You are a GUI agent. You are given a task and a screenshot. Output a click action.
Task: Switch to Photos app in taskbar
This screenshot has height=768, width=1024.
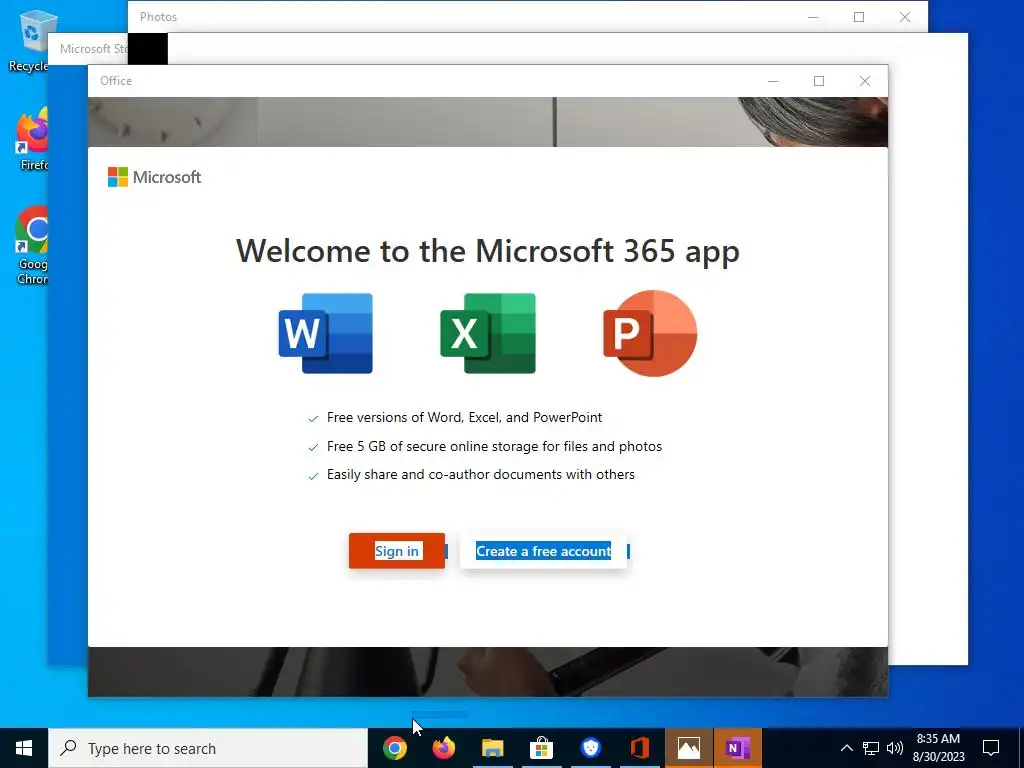[x=688, y=748]
